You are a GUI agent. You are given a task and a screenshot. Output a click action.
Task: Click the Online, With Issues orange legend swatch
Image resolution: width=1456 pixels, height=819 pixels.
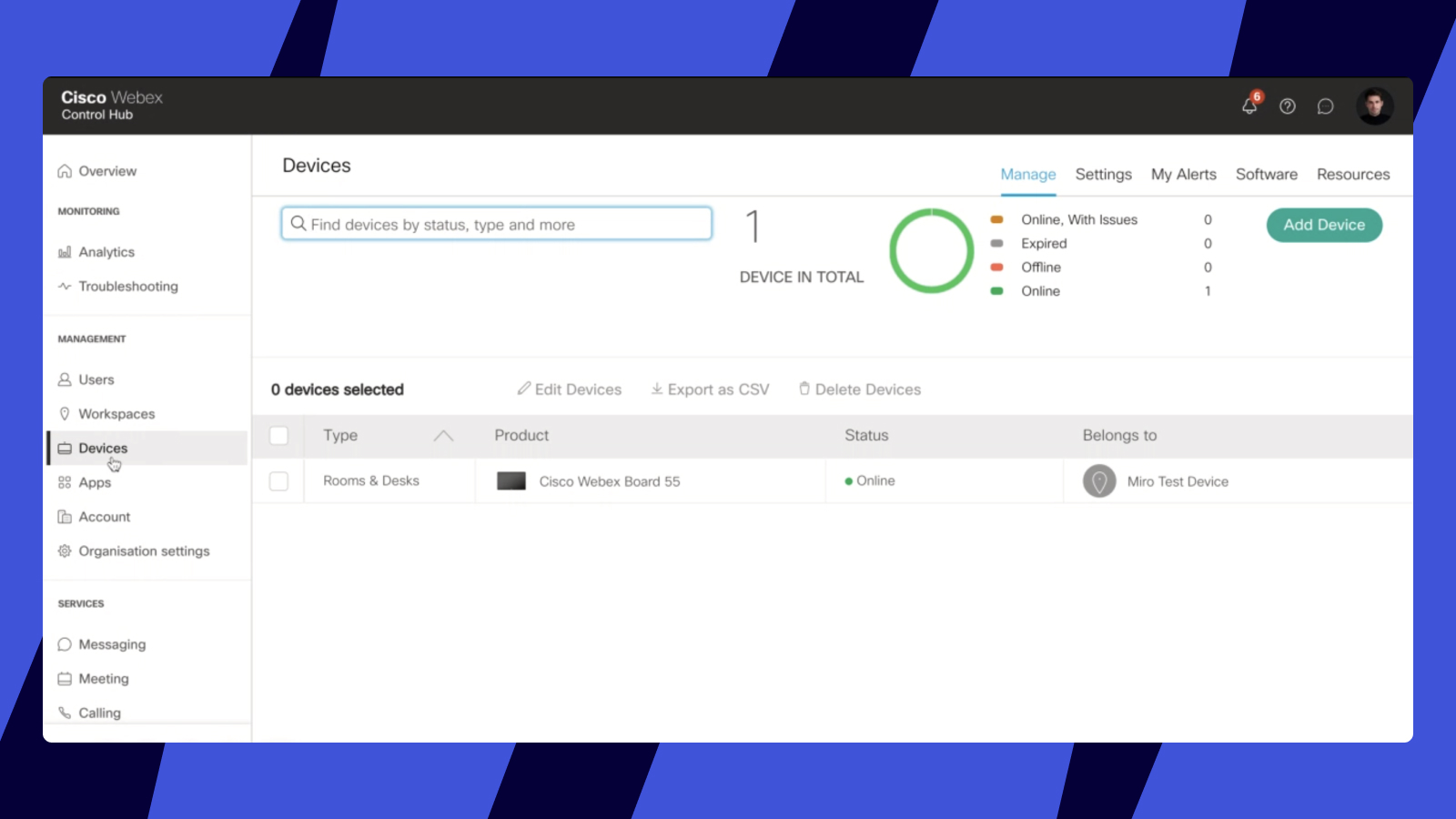coord(996,219)
